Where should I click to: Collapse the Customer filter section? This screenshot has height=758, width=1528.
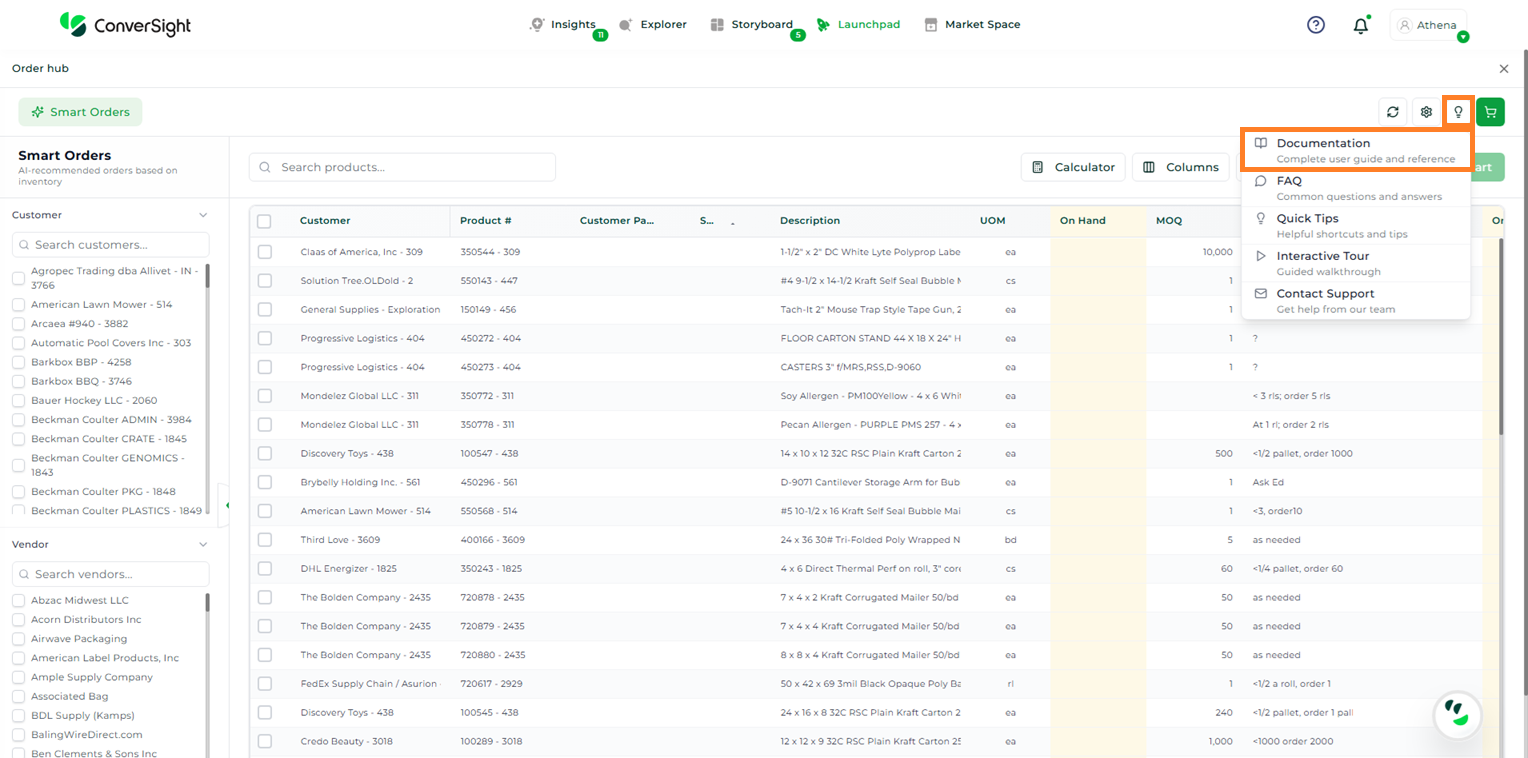[203, 215]
